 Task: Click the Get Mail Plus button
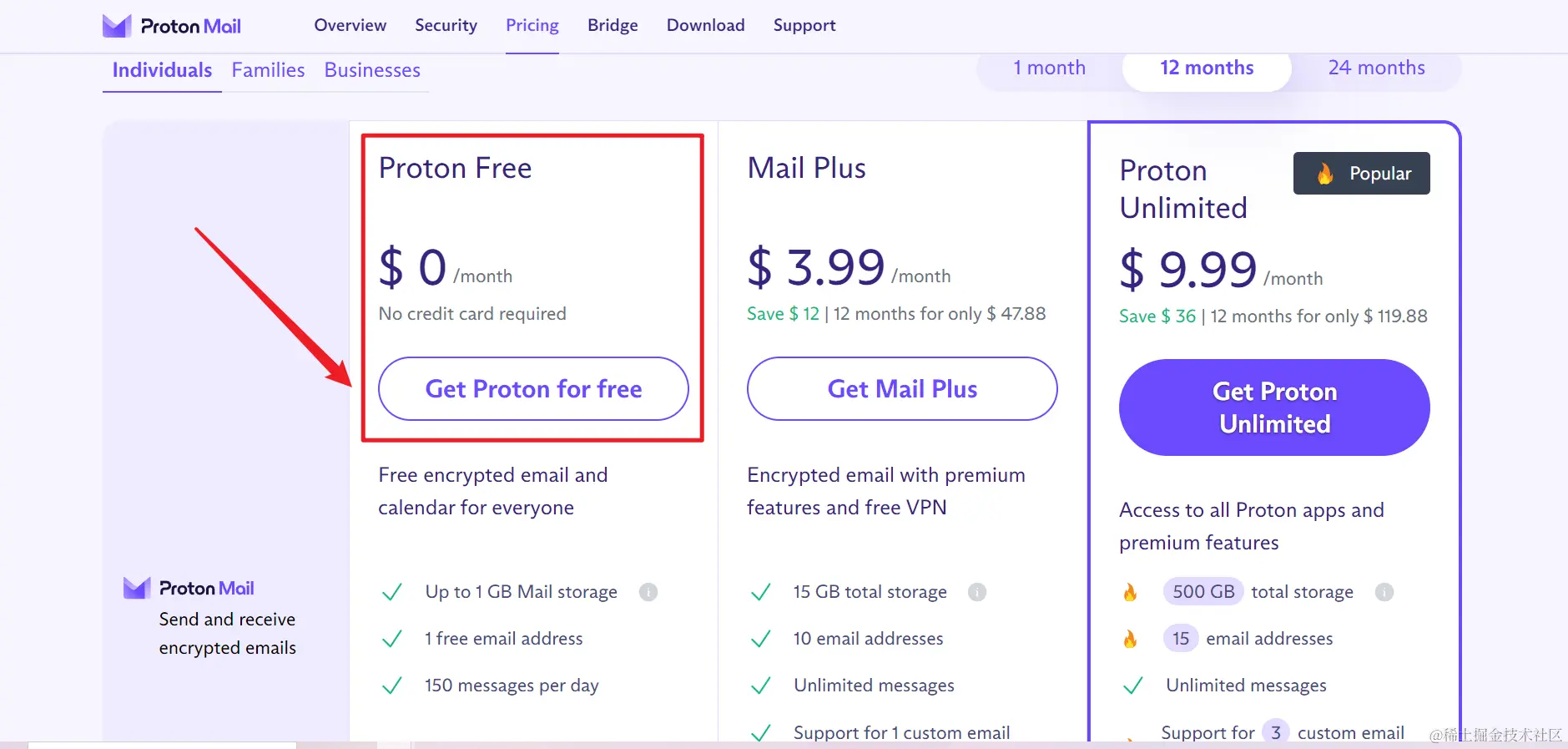(x=902, y=389)
